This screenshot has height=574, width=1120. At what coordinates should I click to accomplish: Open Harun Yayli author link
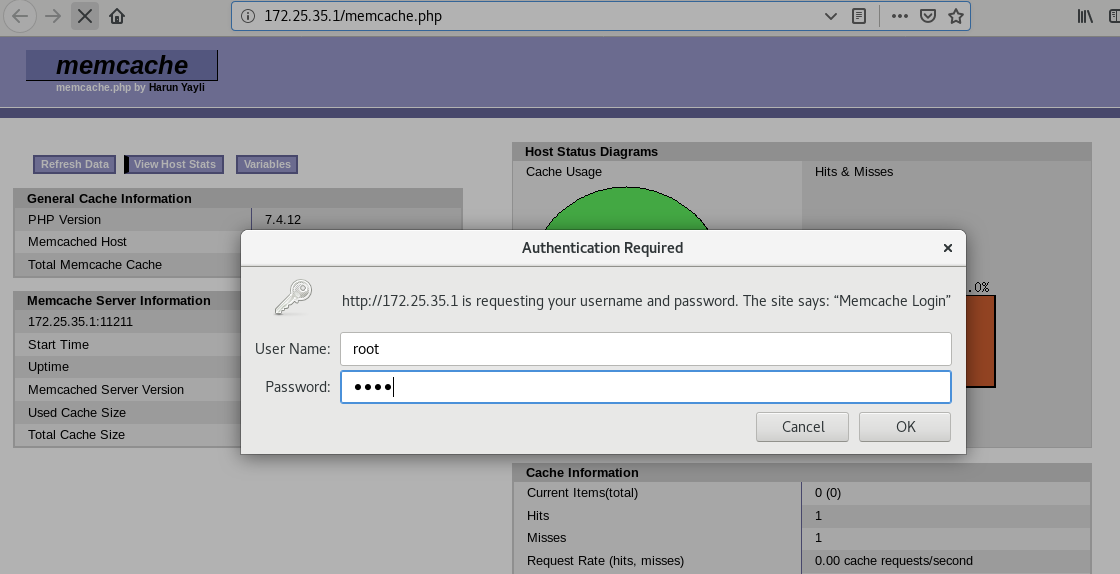[x=176, y=87]
